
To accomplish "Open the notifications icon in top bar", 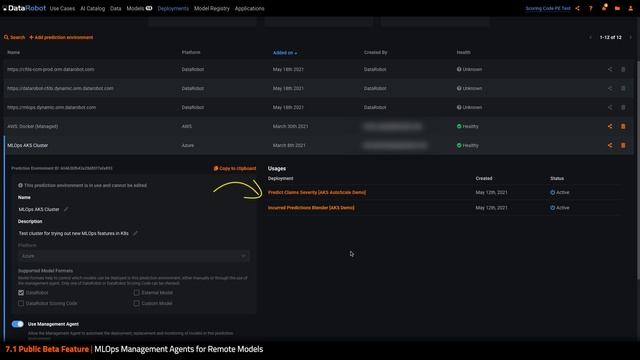I will 604,8.
